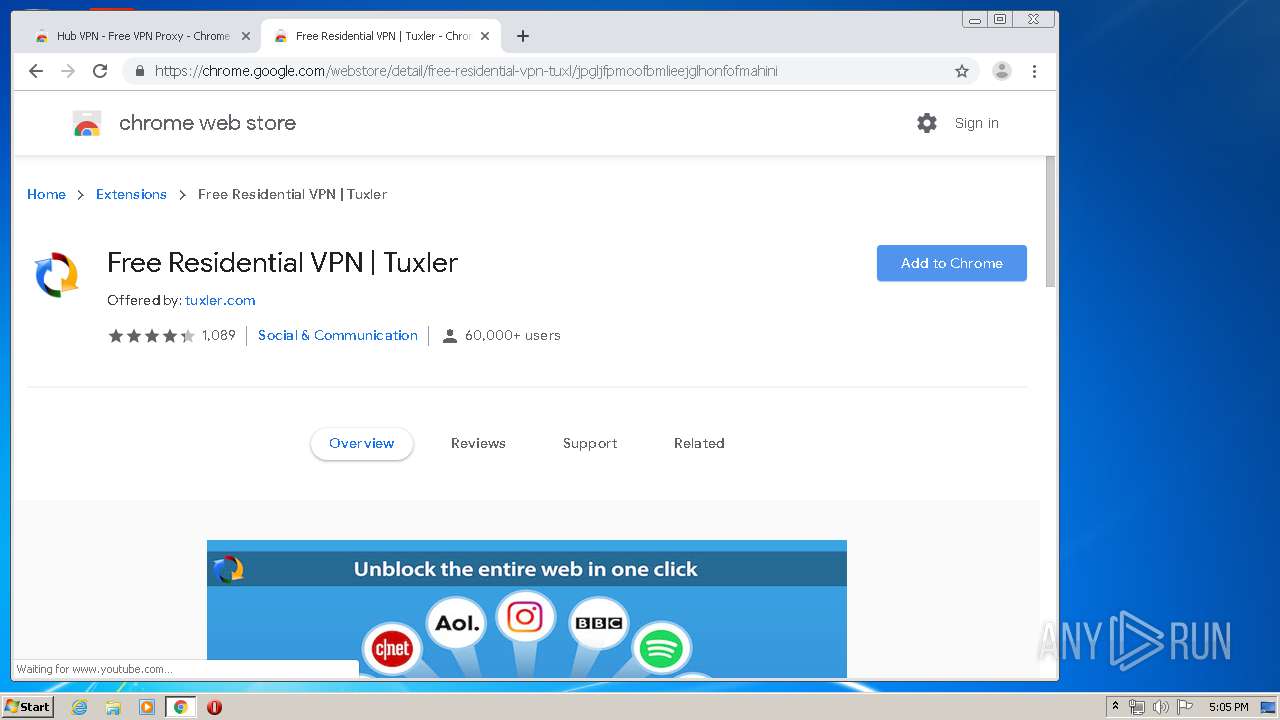Click the Instagram icon in the screenshot

click(525, 617)
